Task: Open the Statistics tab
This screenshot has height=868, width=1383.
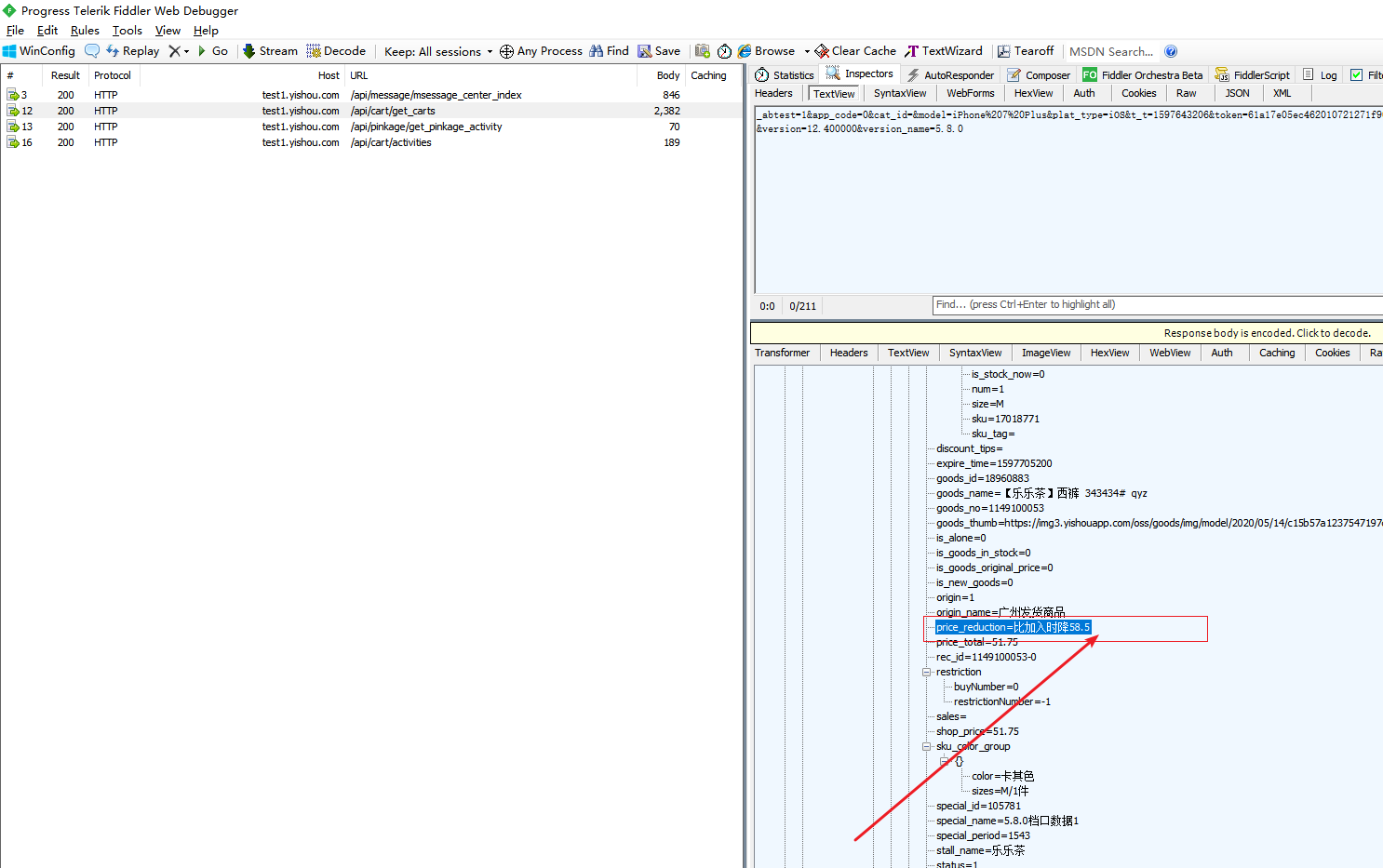Action: (785, 74)
